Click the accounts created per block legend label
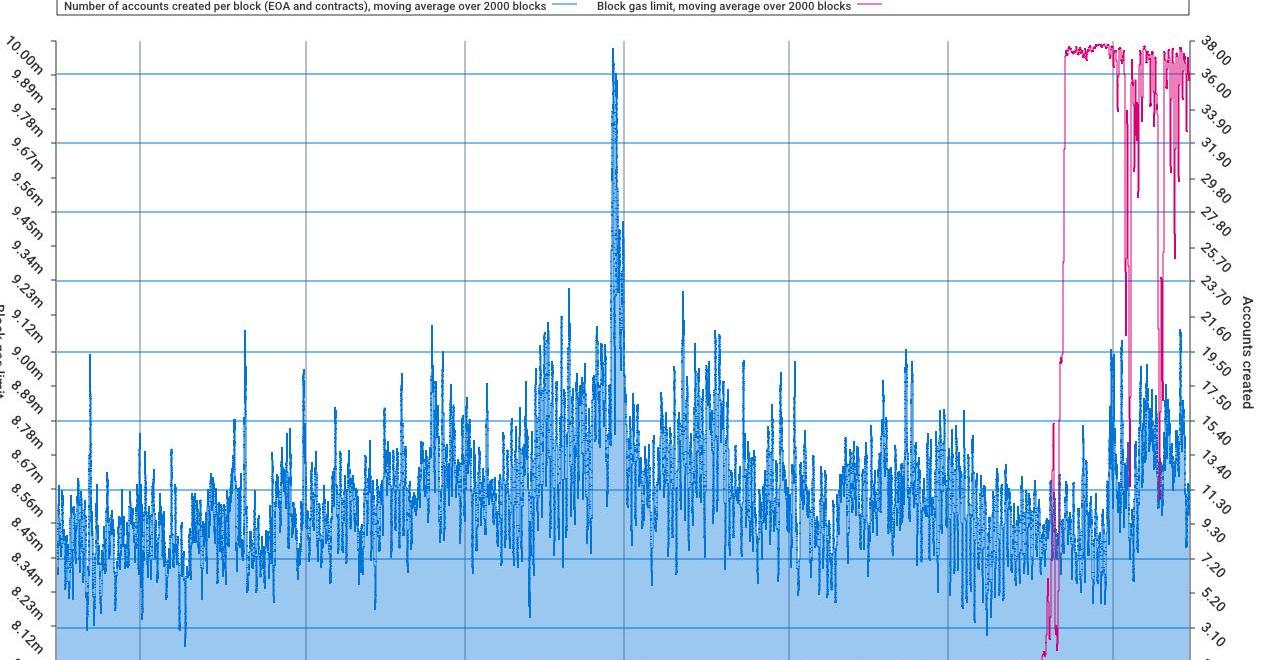1280x660 pixels. pos(305,6)
